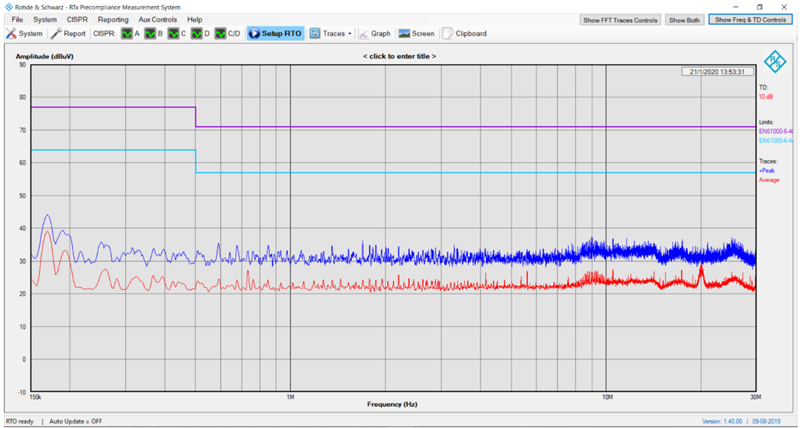This screenshot has width=800, height=428.
Task: Minimize the application window
Action: (x=736, y=7)
